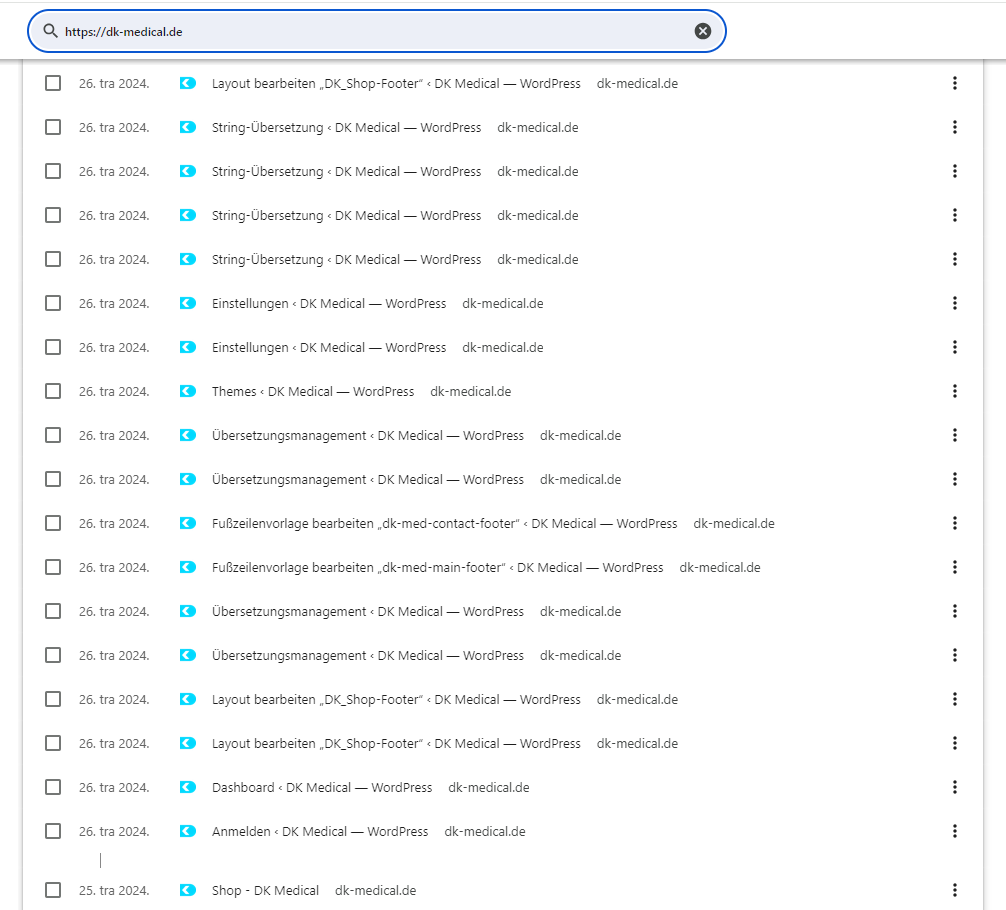Open three-dot menu of Einstellungen row above Themes

pos(955,347)
